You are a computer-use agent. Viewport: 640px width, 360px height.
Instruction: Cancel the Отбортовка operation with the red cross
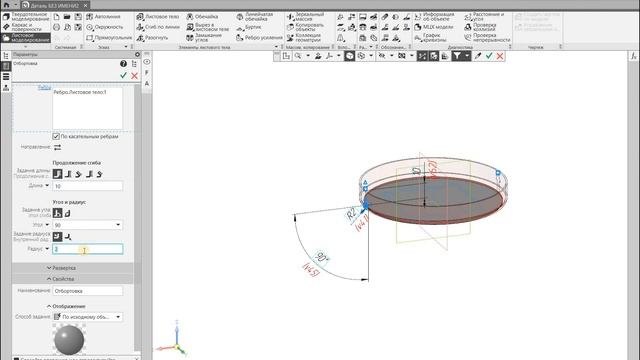134,76
